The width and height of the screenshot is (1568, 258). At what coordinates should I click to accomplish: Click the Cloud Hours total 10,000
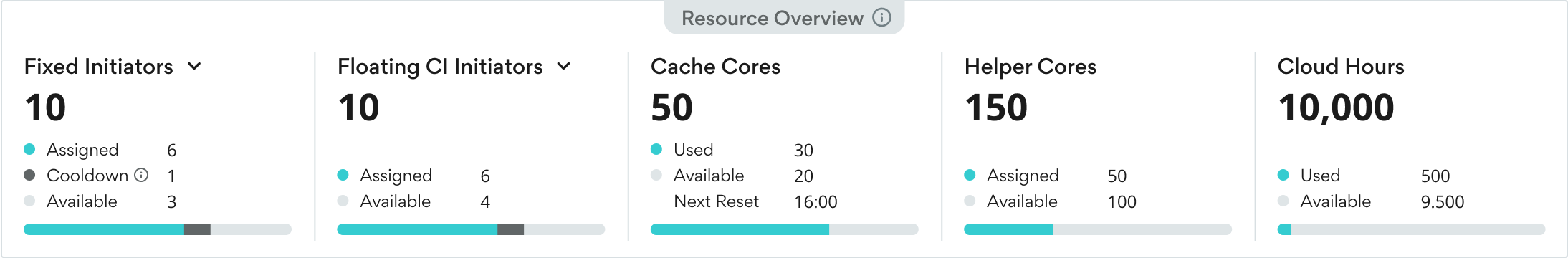[x=1337, y=107]
